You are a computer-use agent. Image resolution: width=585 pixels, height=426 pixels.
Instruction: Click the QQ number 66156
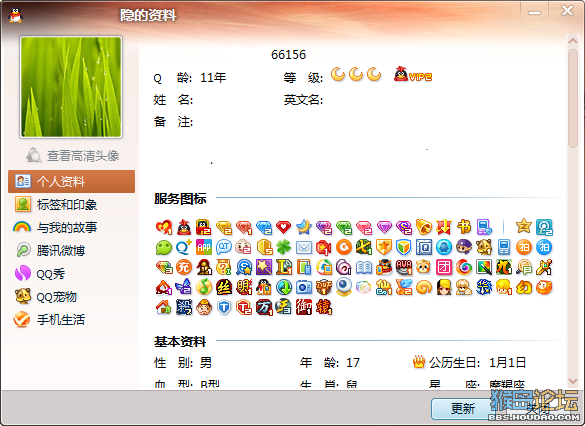(288, 55)
